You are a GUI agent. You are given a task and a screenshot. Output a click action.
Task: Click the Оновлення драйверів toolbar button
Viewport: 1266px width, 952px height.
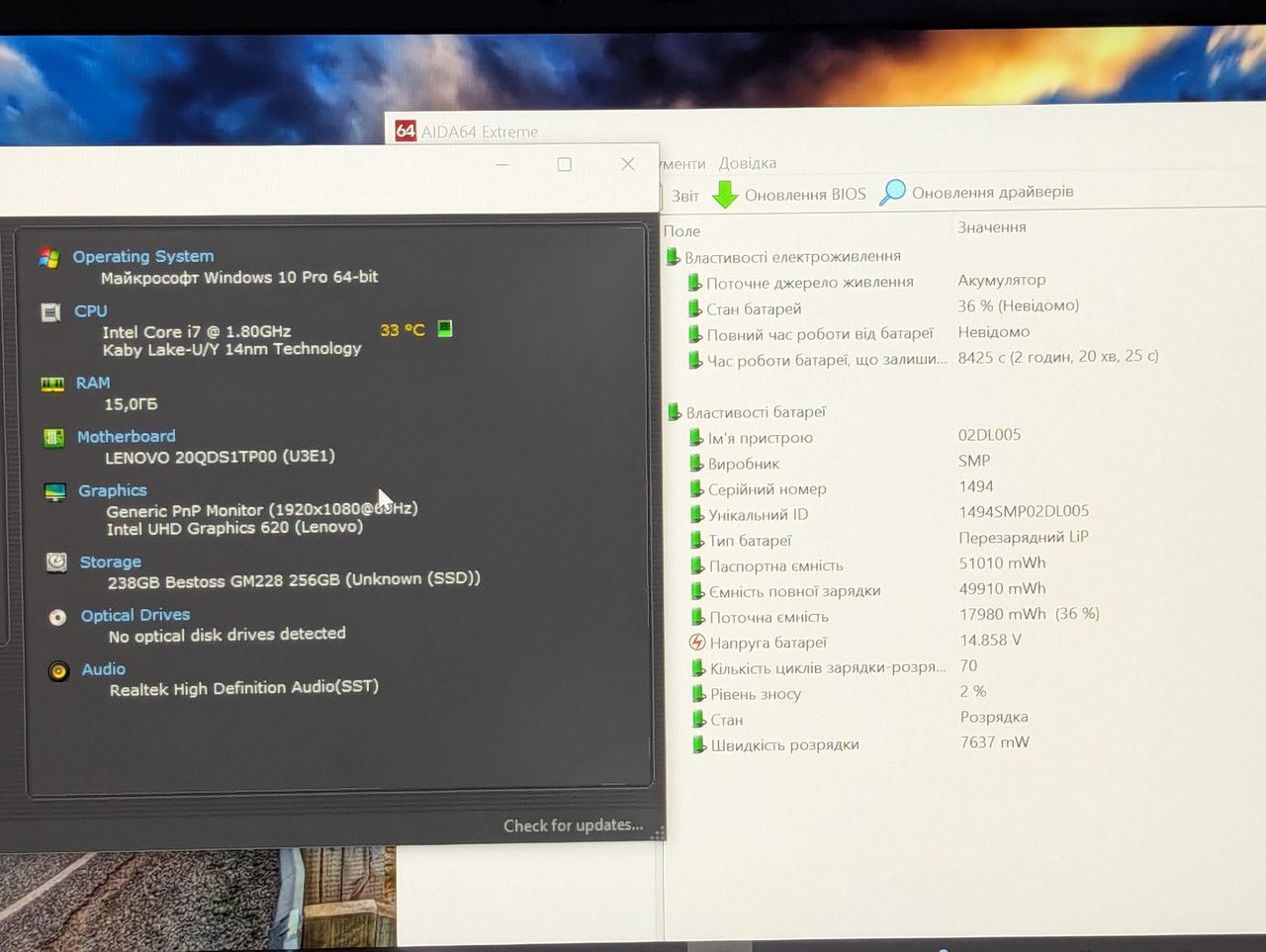[977, 192]
